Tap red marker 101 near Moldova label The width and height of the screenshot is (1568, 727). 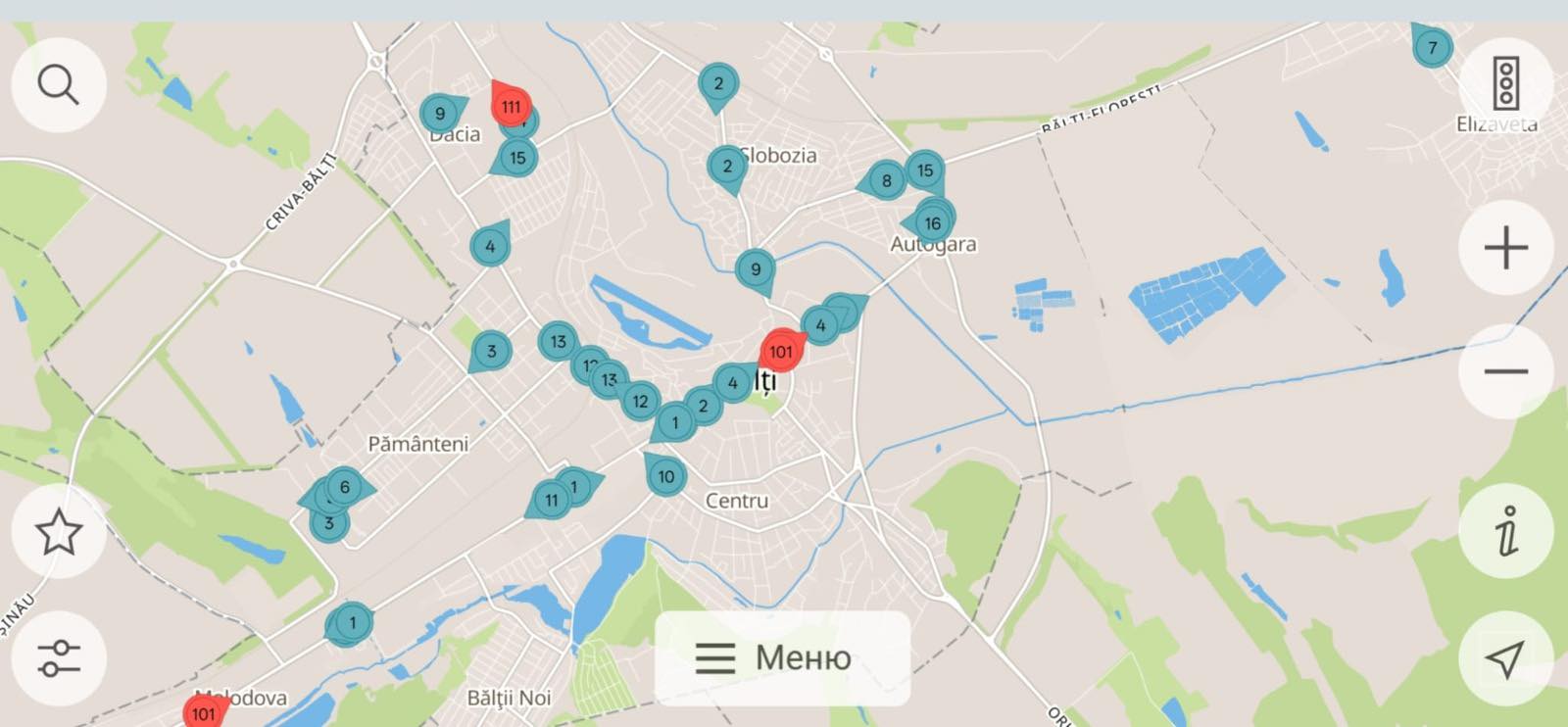click(203, 712)
